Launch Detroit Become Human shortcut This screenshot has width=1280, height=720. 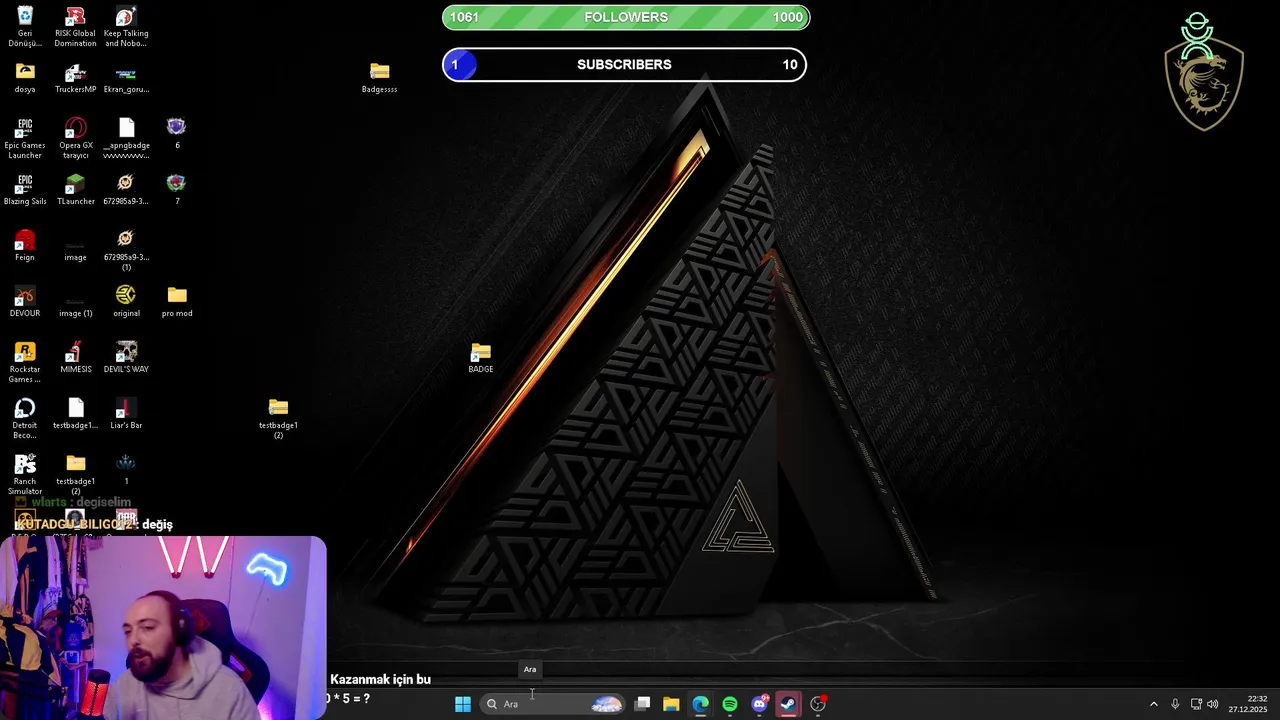pyautogui.click(x=25, y=419)
